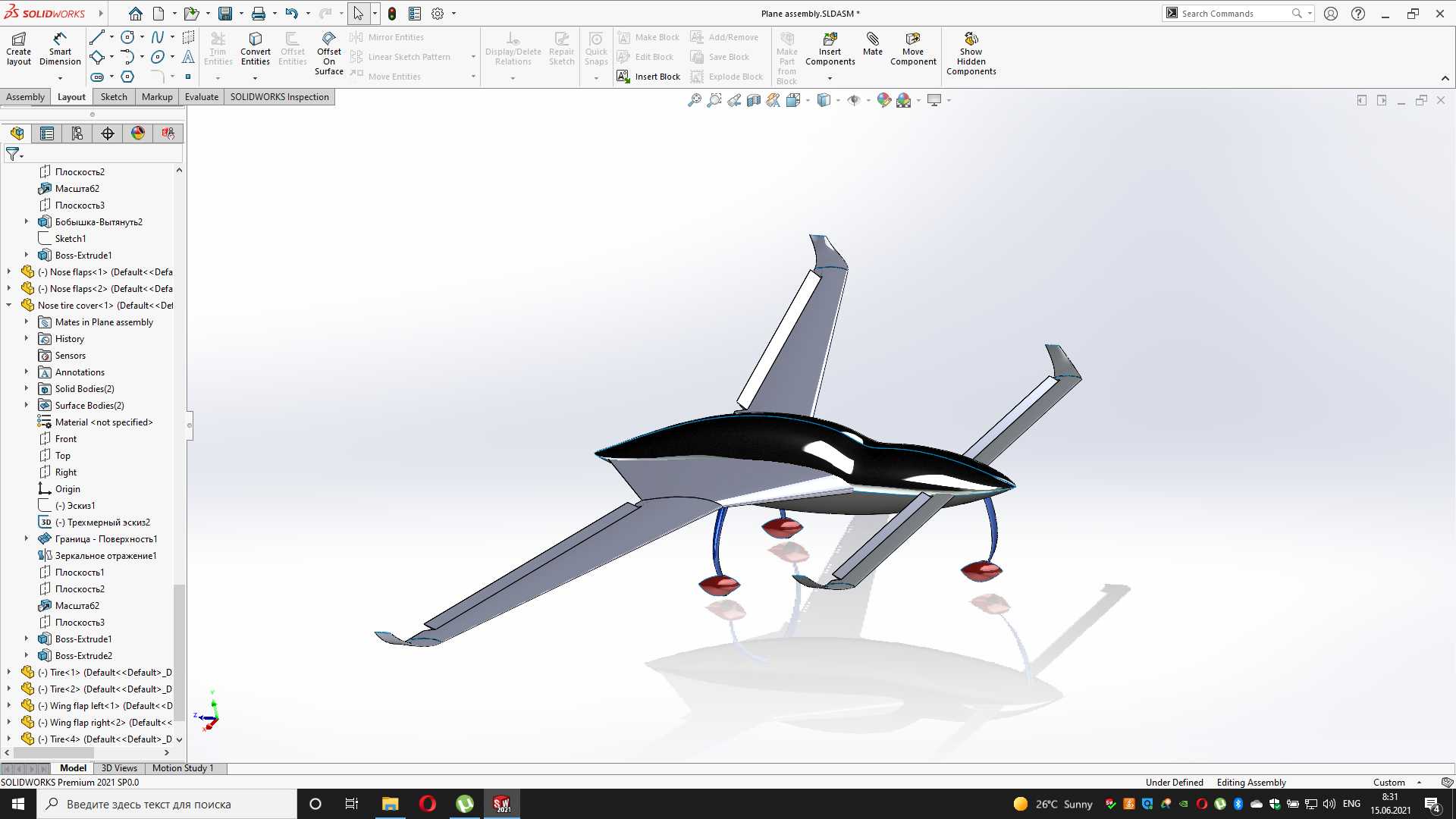The width and height of the screenshot is (1456, 819).
Task: Click the Rebuild traffic light icon
Action: [392, 14]
